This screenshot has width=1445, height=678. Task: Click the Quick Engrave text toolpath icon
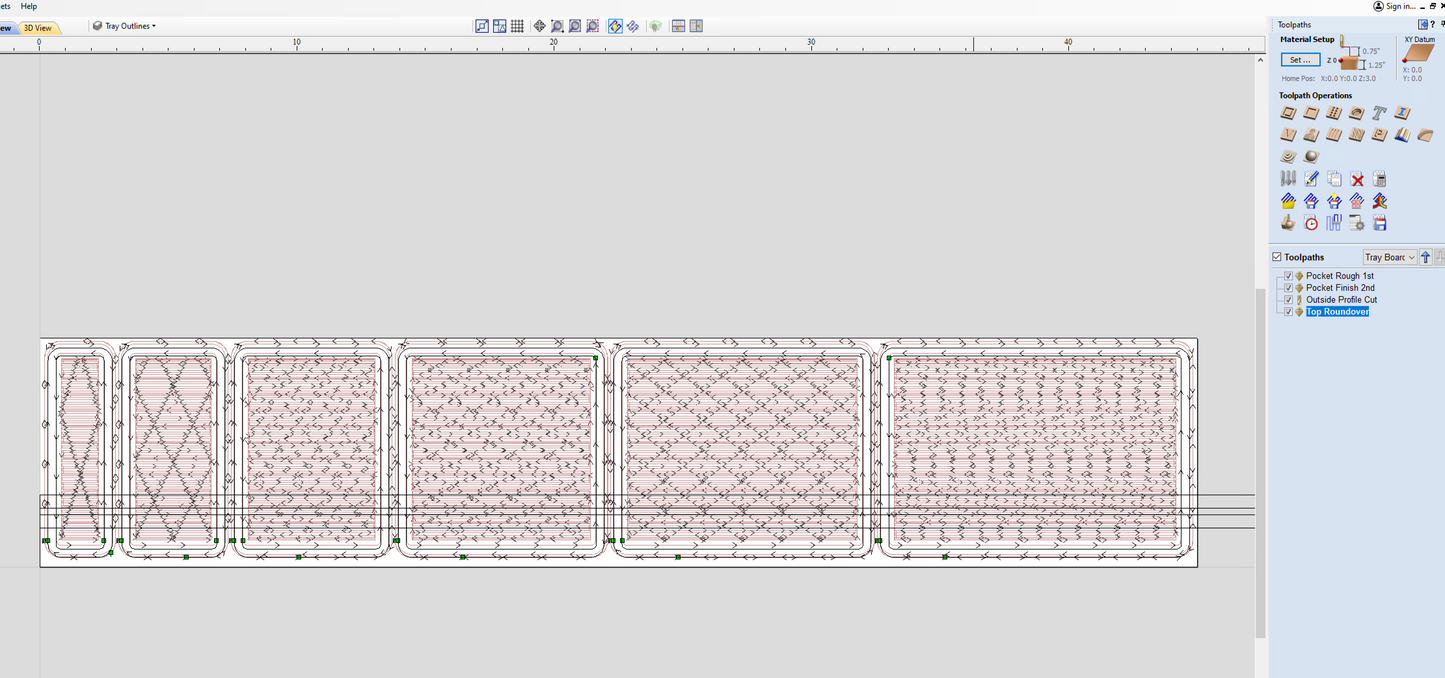click(1379, 113)
